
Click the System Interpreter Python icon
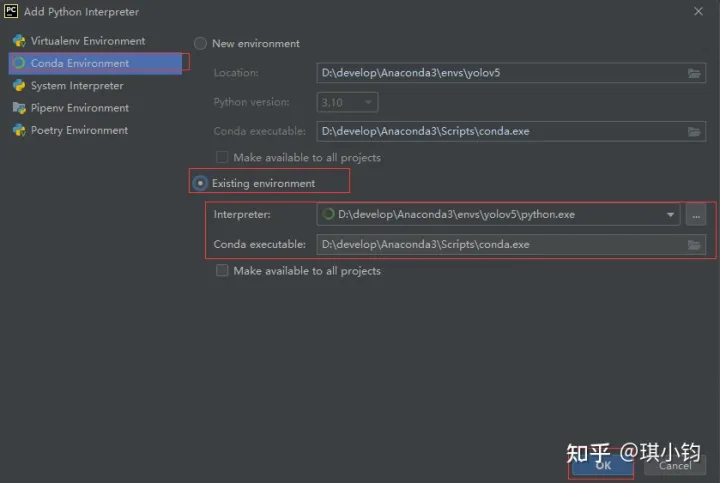(x=19, y=85)
